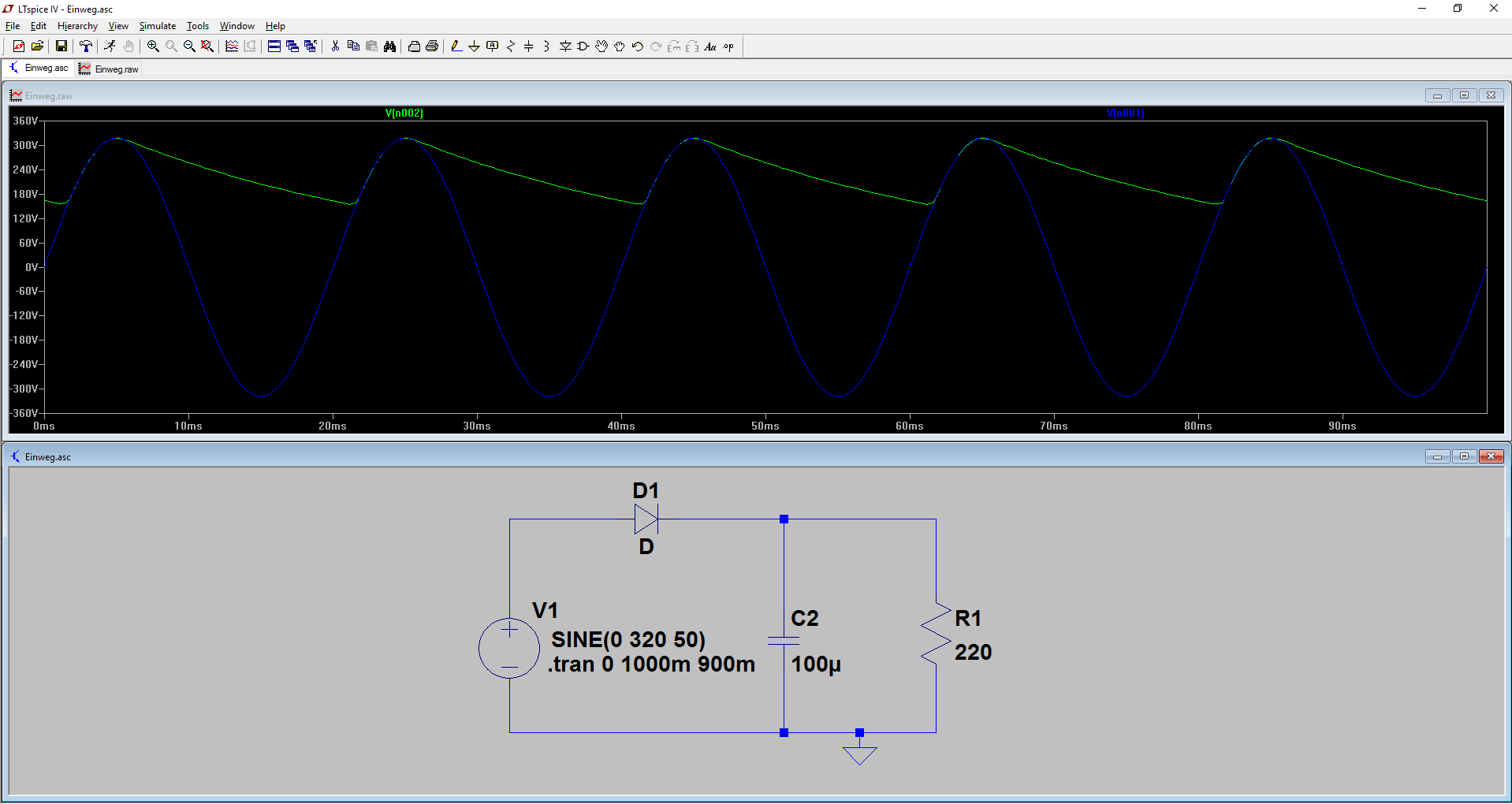Select the Text Aa tool
1512x804 pixels.
pyautogui.click(x=709, y=47)
